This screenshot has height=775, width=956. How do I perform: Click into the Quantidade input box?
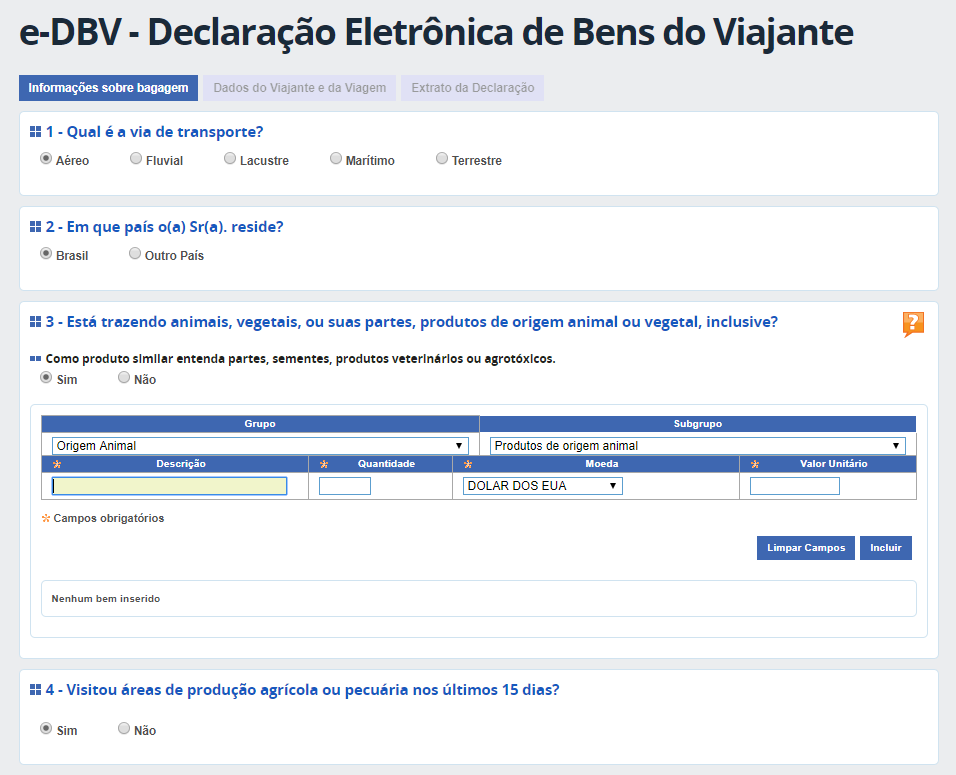pos(345,486)
